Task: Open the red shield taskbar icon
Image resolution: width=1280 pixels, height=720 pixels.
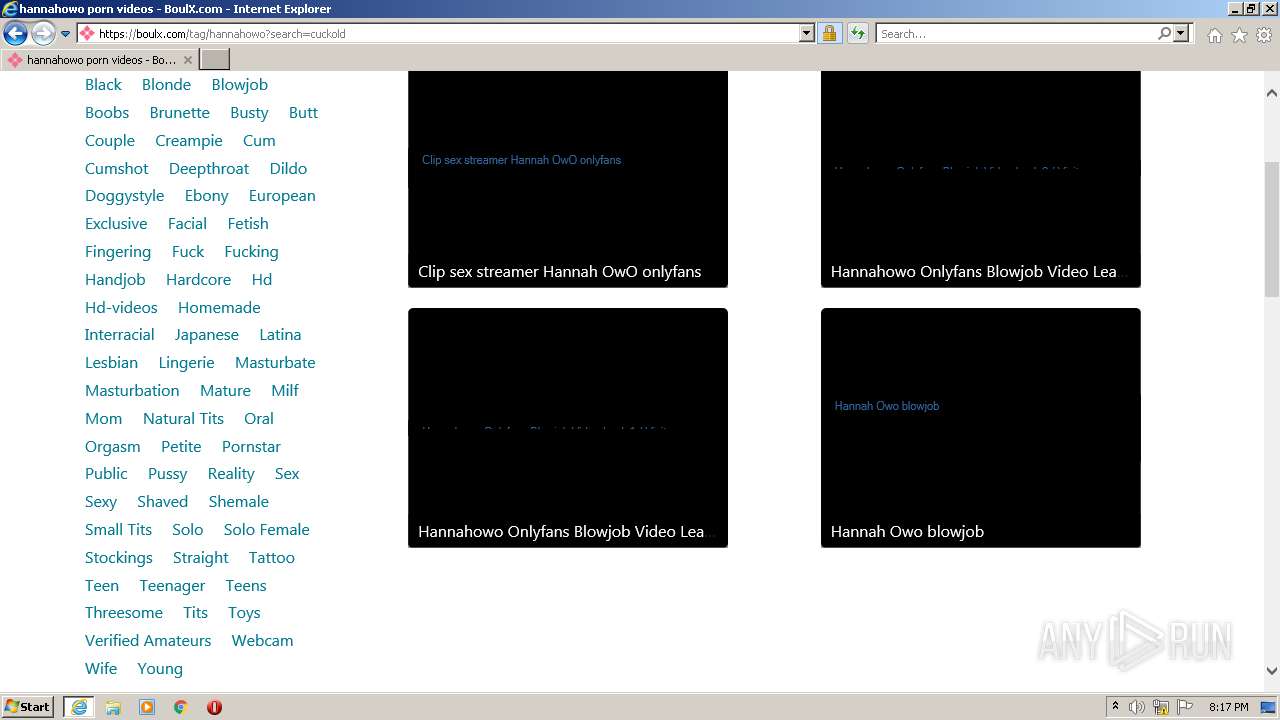Action: [214, 707]
